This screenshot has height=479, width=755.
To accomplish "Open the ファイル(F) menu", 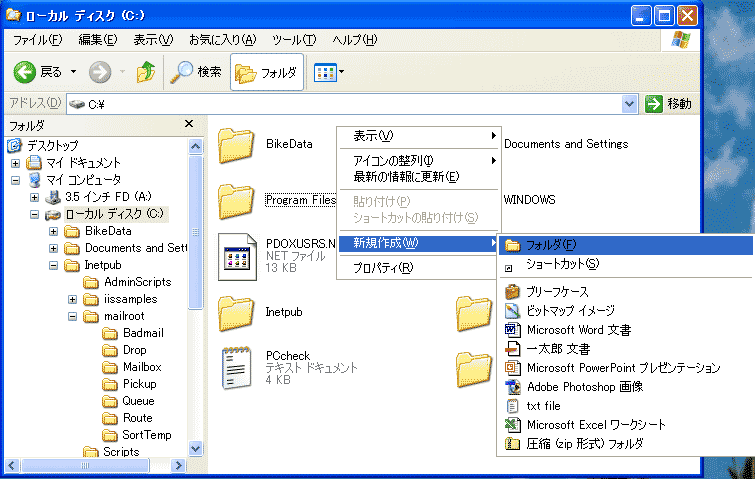I will click(37, 40).
